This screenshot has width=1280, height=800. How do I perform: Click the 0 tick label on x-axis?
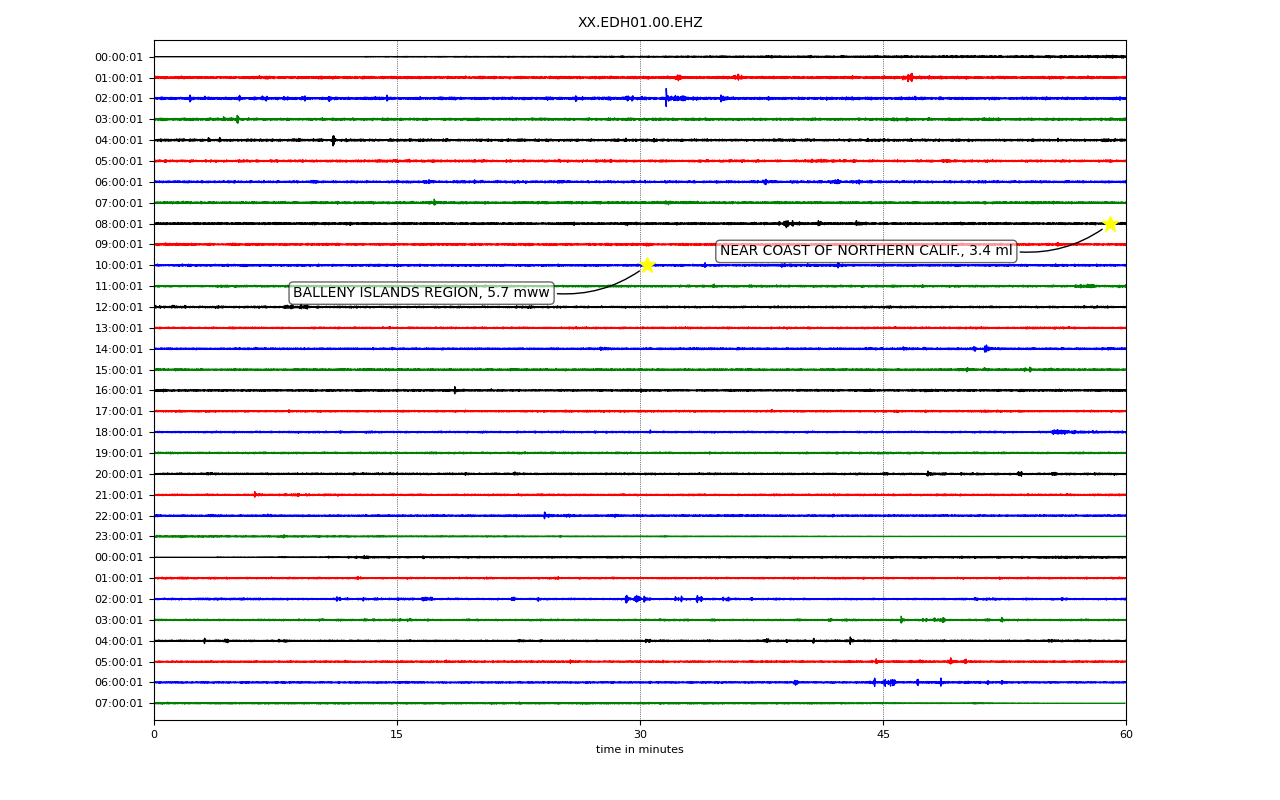[x=154, y=735]
